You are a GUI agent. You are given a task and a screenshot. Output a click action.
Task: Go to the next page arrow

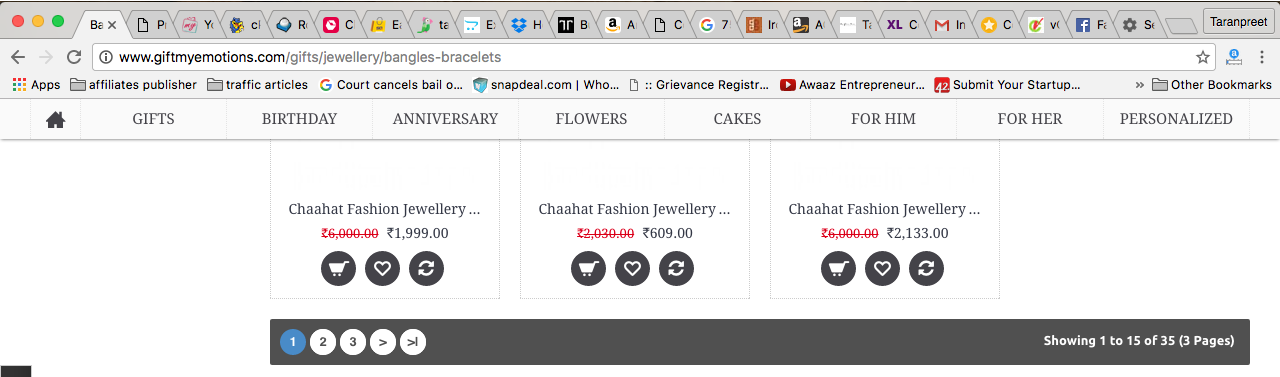click(x=383, y=342)
